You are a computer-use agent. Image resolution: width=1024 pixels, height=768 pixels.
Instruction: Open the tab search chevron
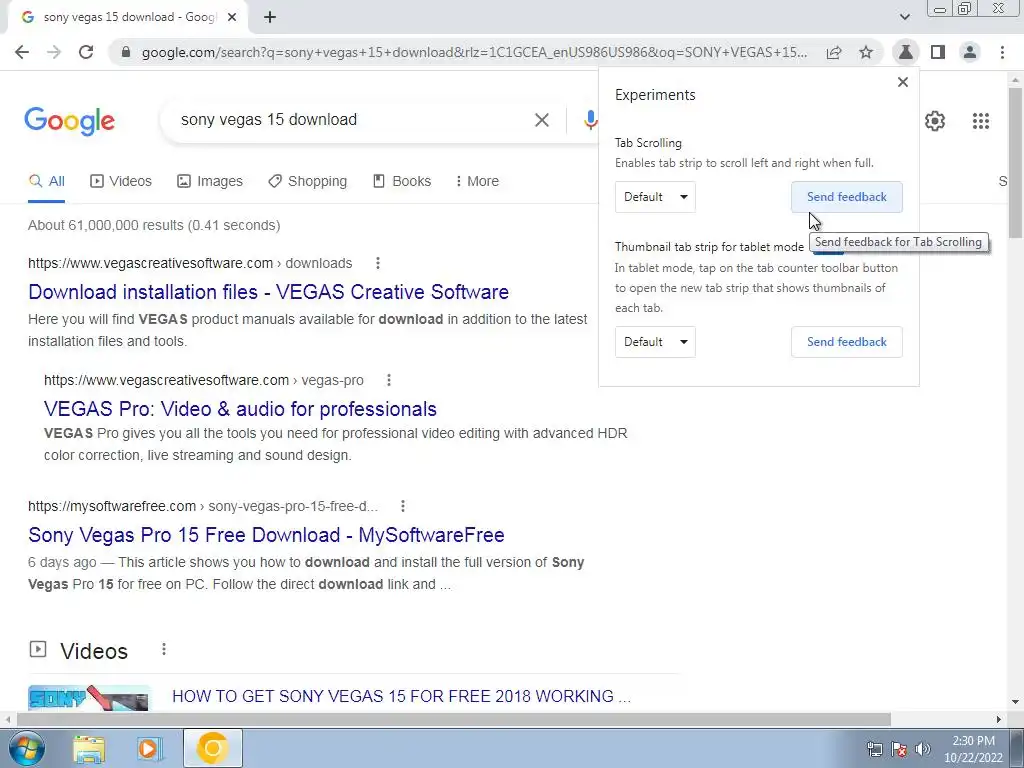(x=904, y=17)
